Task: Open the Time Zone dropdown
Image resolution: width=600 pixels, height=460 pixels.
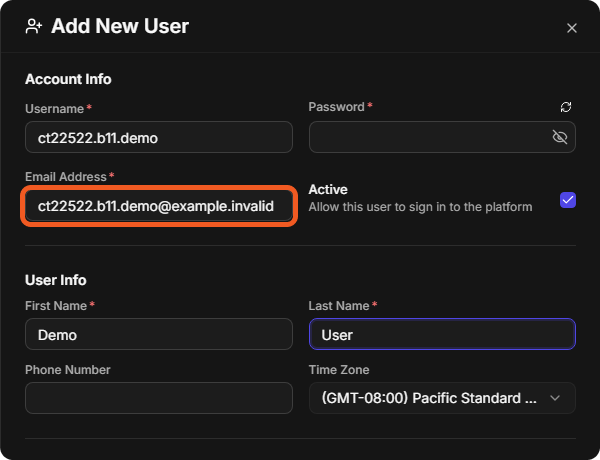Action: click(442, 398)
